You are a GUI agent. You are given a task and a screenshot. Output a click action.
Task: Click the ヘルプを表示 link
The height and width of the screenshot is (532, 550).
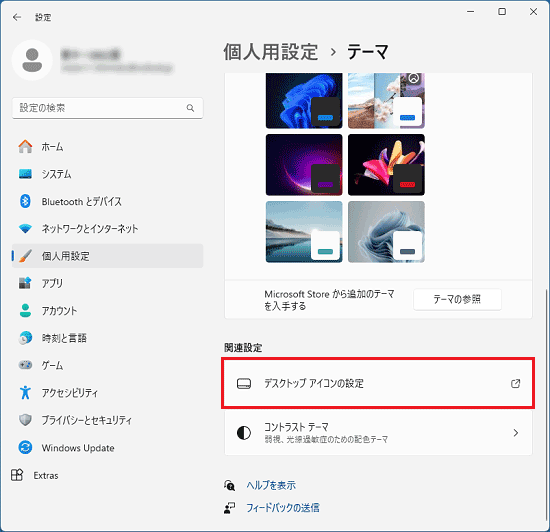click(271, 485)
